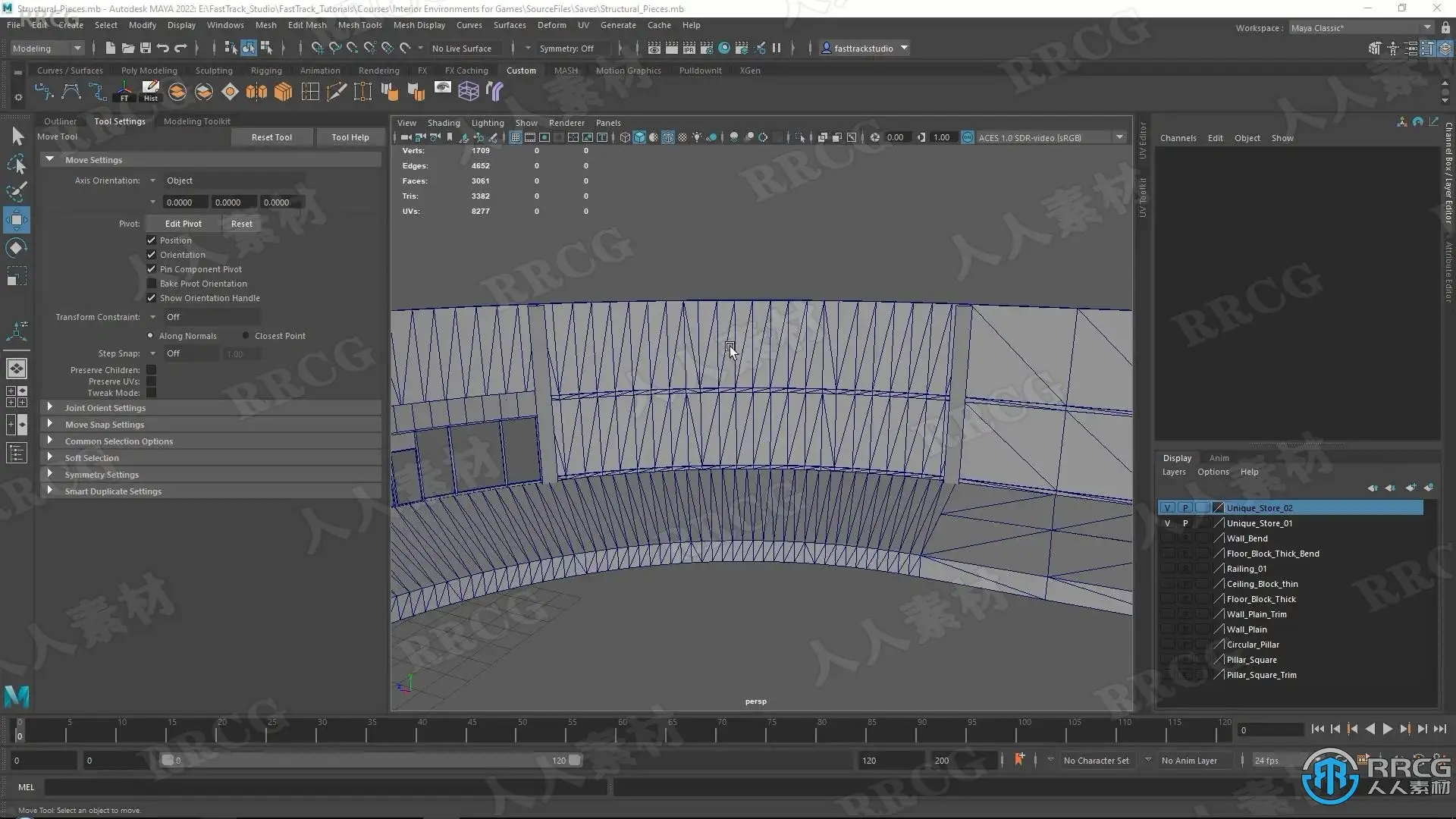
Task: Click the Hist shelf icon
Action: click(x=151, y=92)
